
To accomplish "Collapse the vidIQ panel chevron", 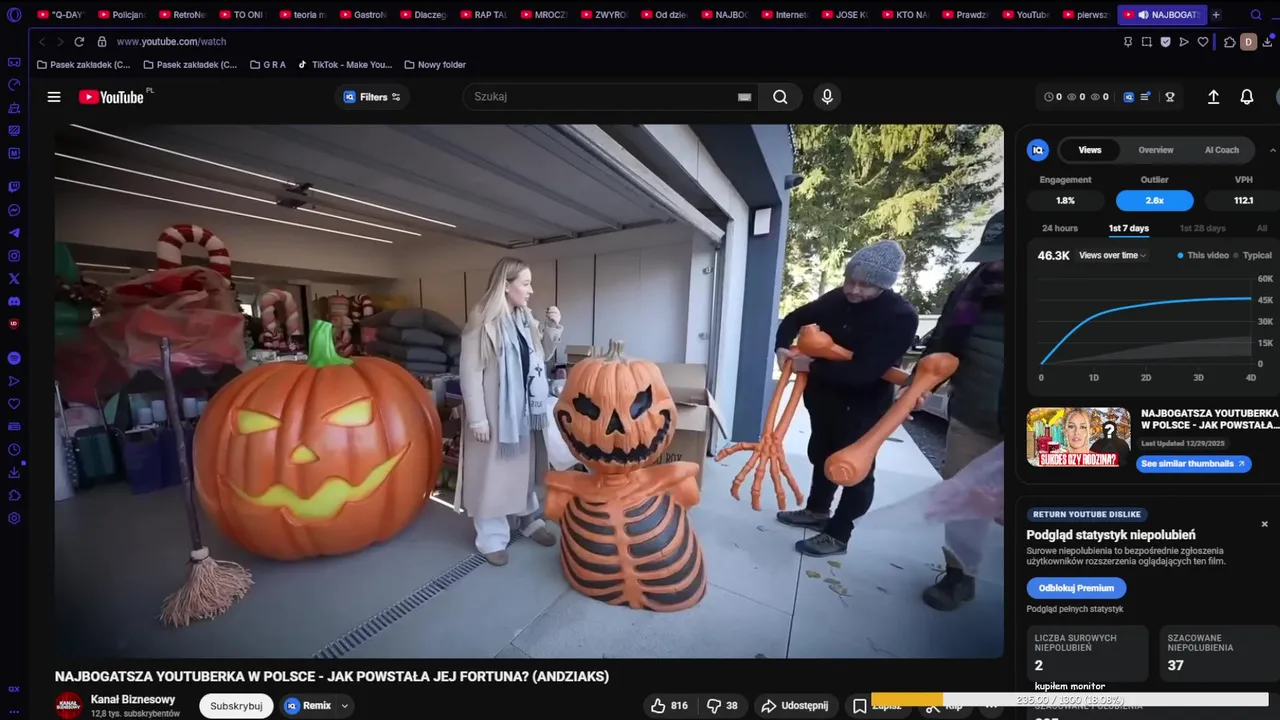I will (x=1273, y=150).
